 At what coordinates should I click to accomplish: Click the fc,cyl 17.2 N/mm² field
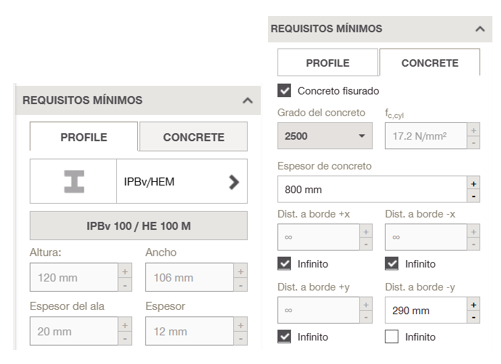(x=426, y=136)
